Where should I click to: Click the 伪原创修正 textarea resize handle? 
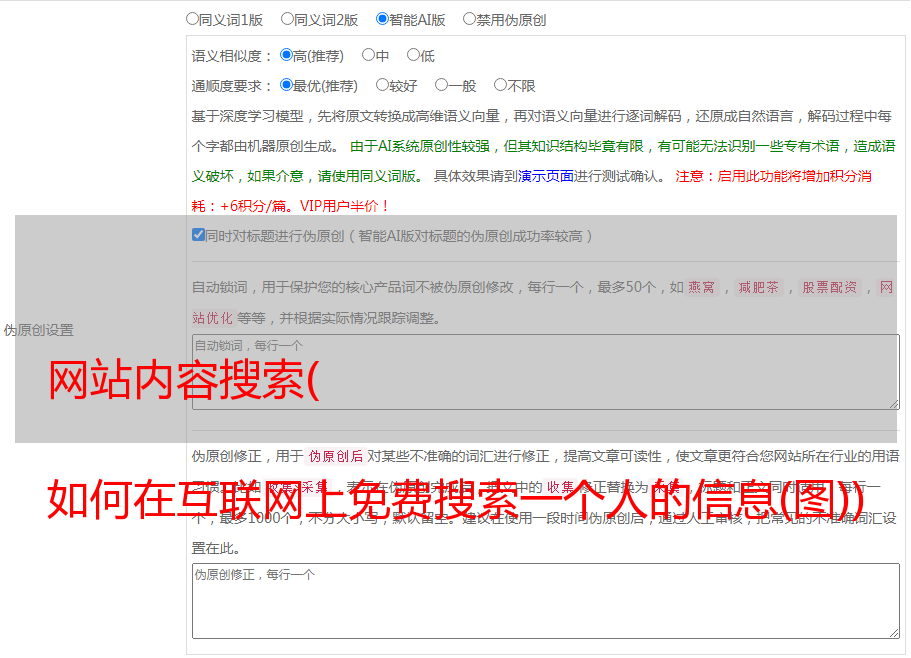(894, 633)
